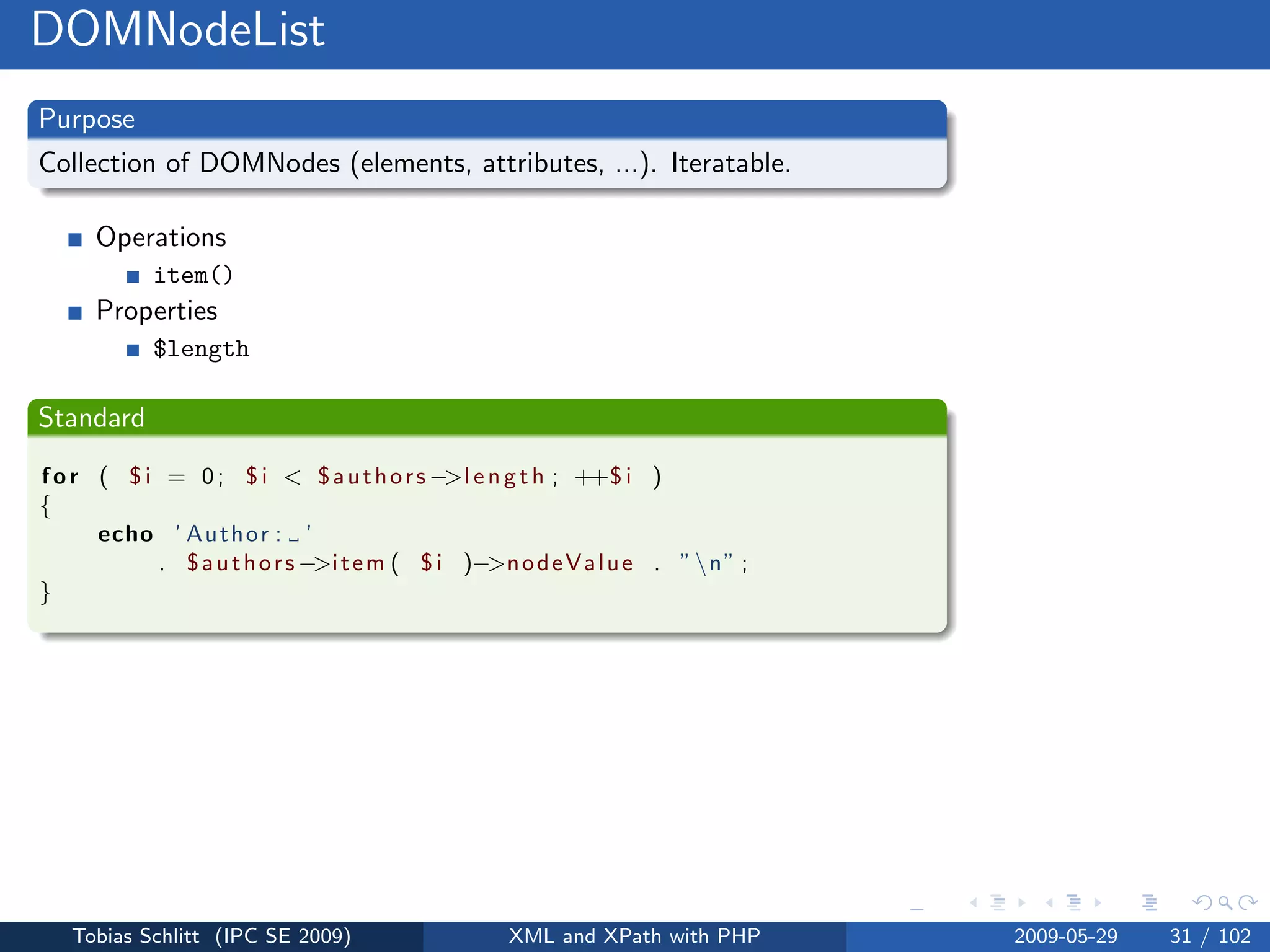Click the item() sub-bullet
Image resolution: width=1270 pixels, height=952 pixels.
click(193, 276)
